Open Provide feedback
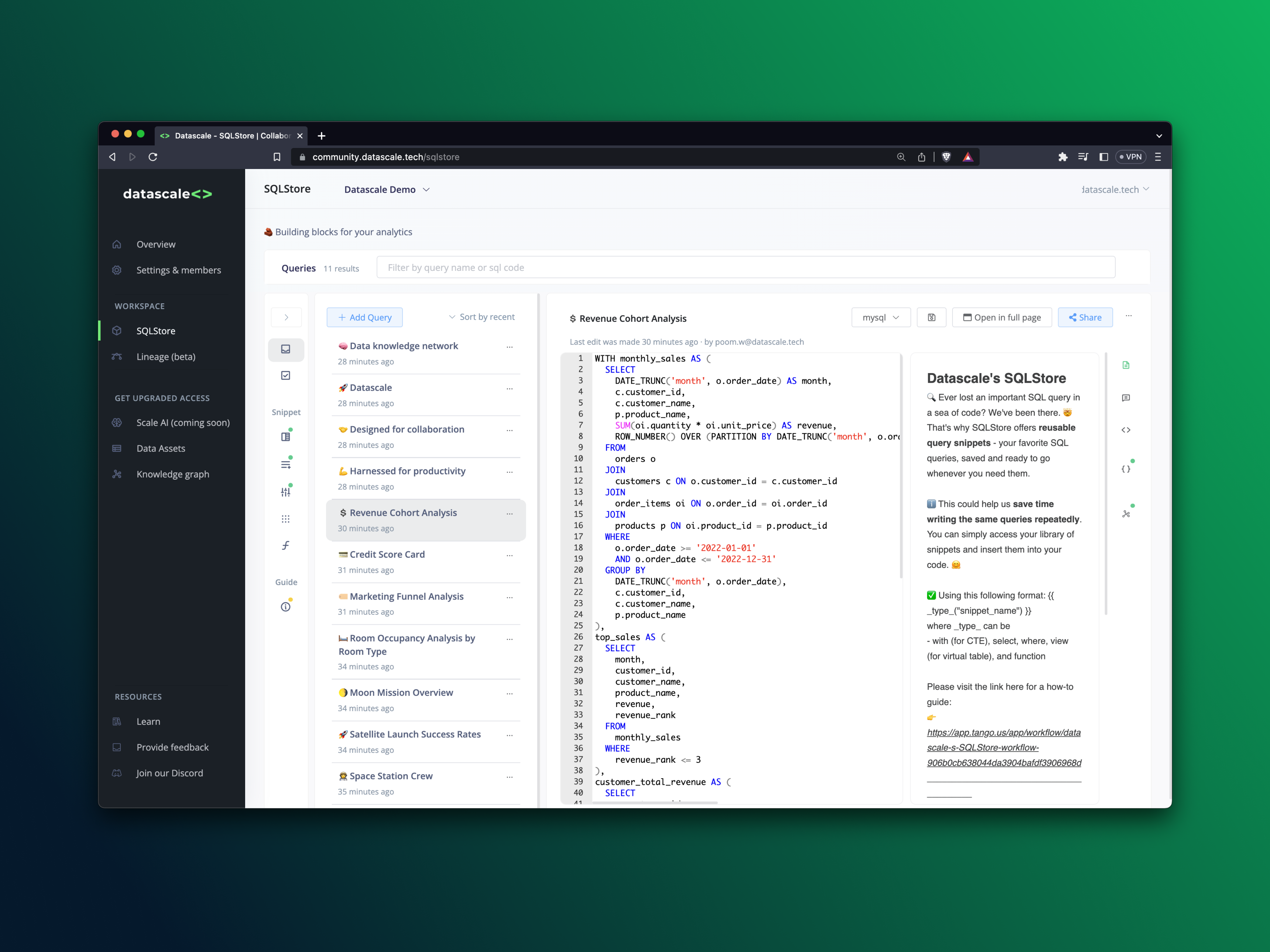 pos(172,747)
